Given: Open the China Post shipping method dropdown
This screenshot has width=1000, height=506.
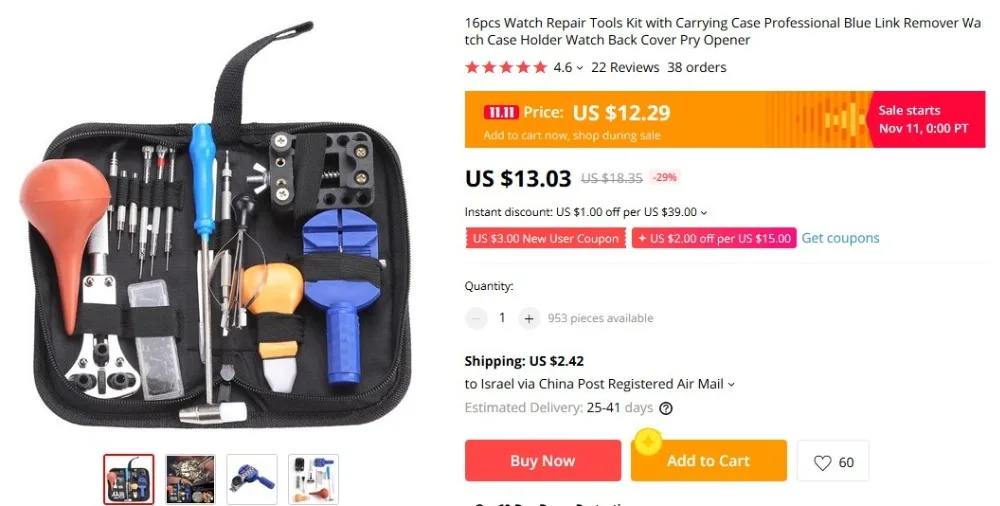Looking at the screenshot, I should pyautogui.click(x=731, y=384).
